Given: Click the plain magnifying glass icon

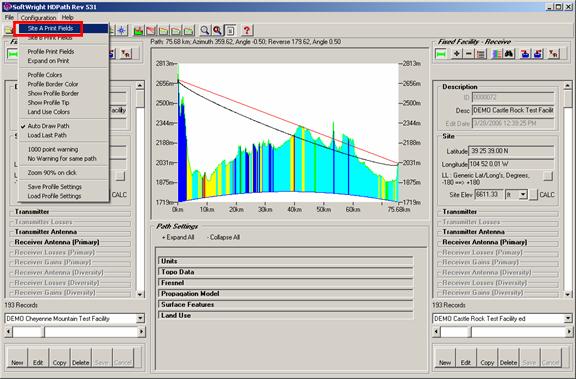Looking at the screenshot, I should coord(205,30).
